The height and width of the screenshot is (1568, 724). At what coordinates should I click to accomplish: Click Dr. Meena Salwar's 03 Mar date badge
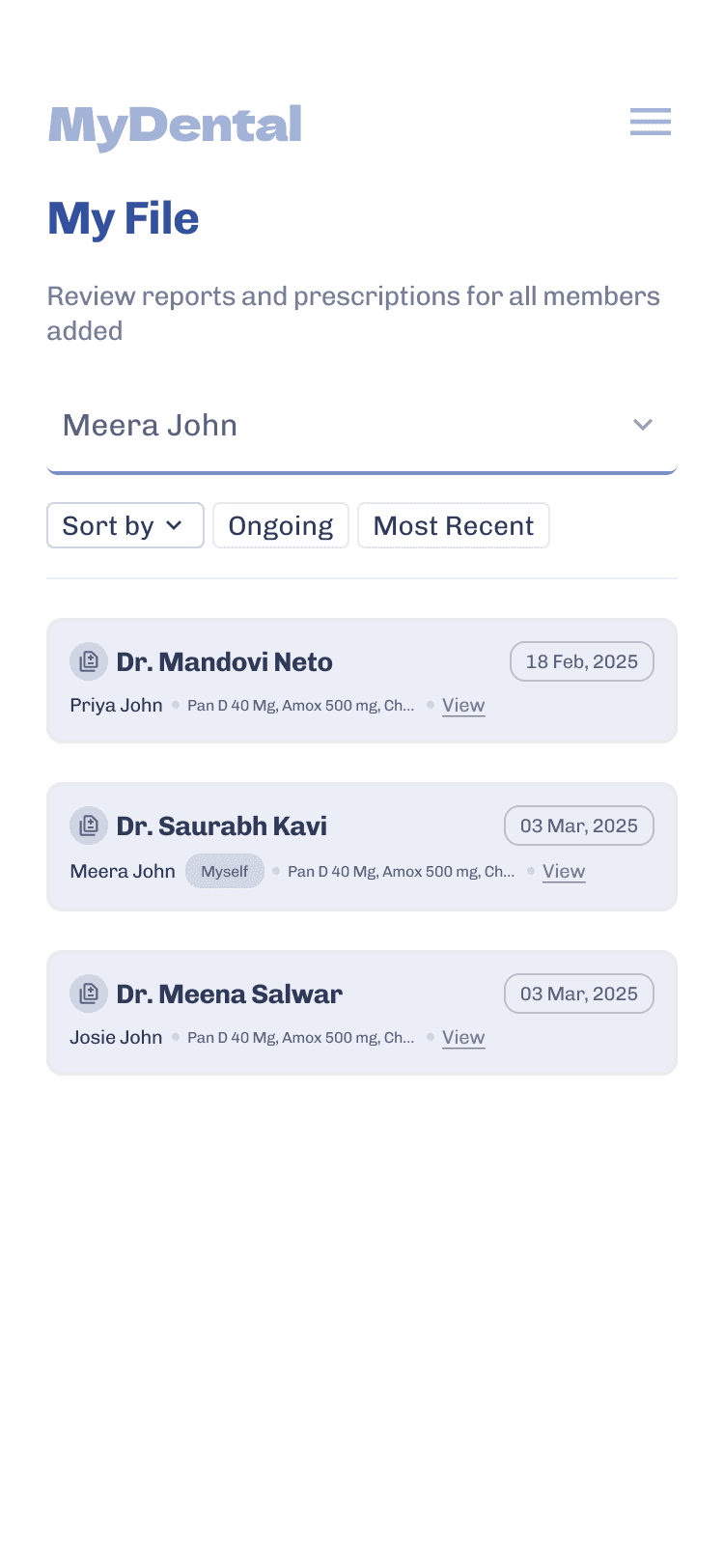tap(578, 994)
